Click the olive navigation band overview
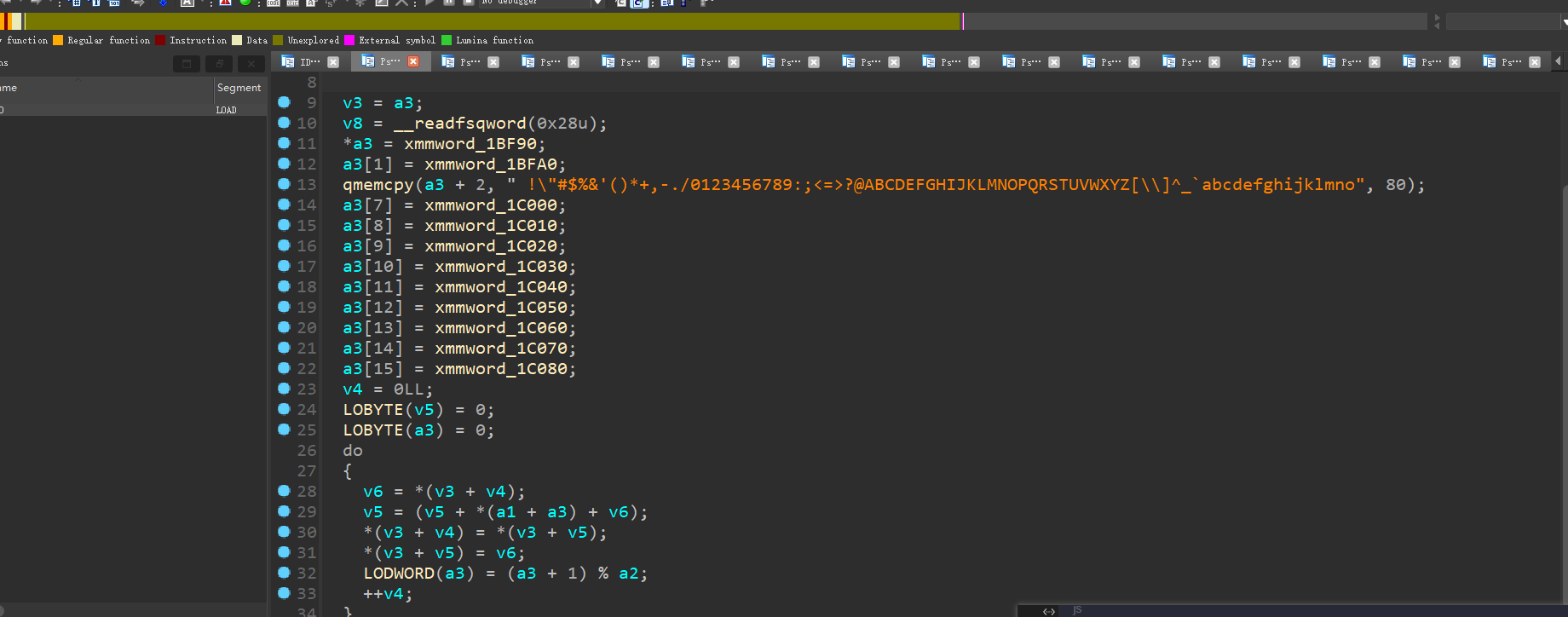This screenshot has height=617, width=1568. (x=493, y=21)
